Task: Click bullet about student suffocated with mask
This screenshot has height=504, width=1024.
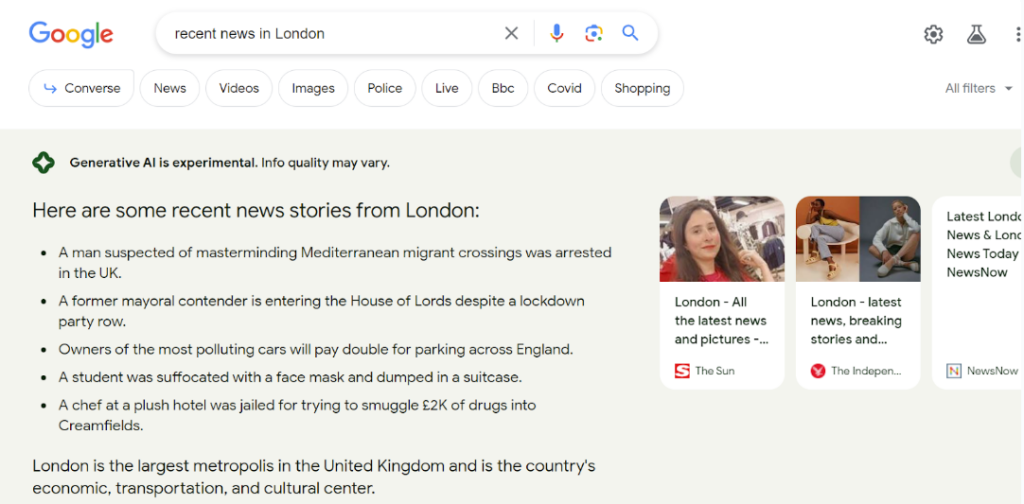Action: [x=290, y=377]
